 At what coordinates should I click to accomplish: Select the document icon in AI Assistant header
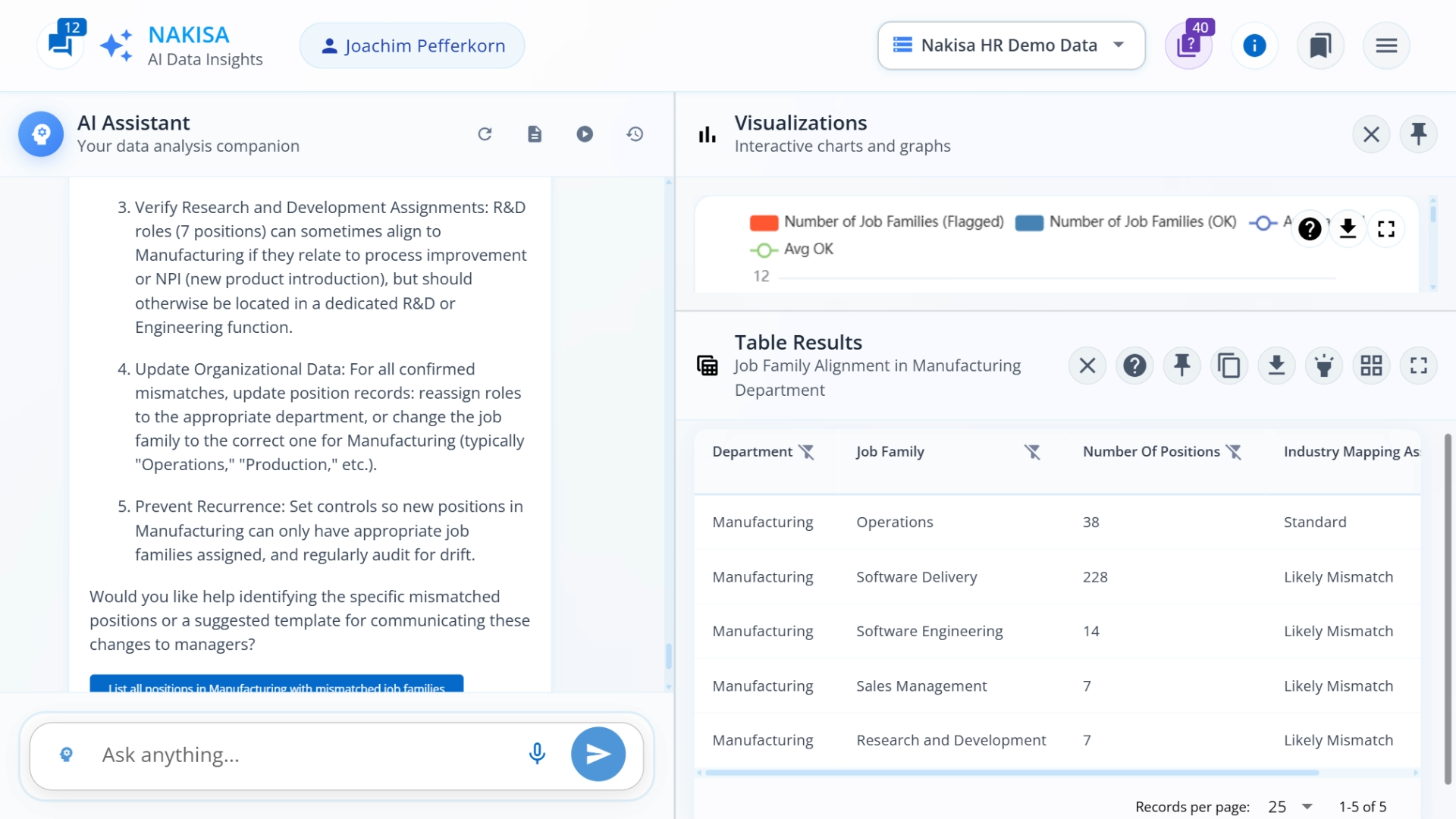[x=535, y=133]
